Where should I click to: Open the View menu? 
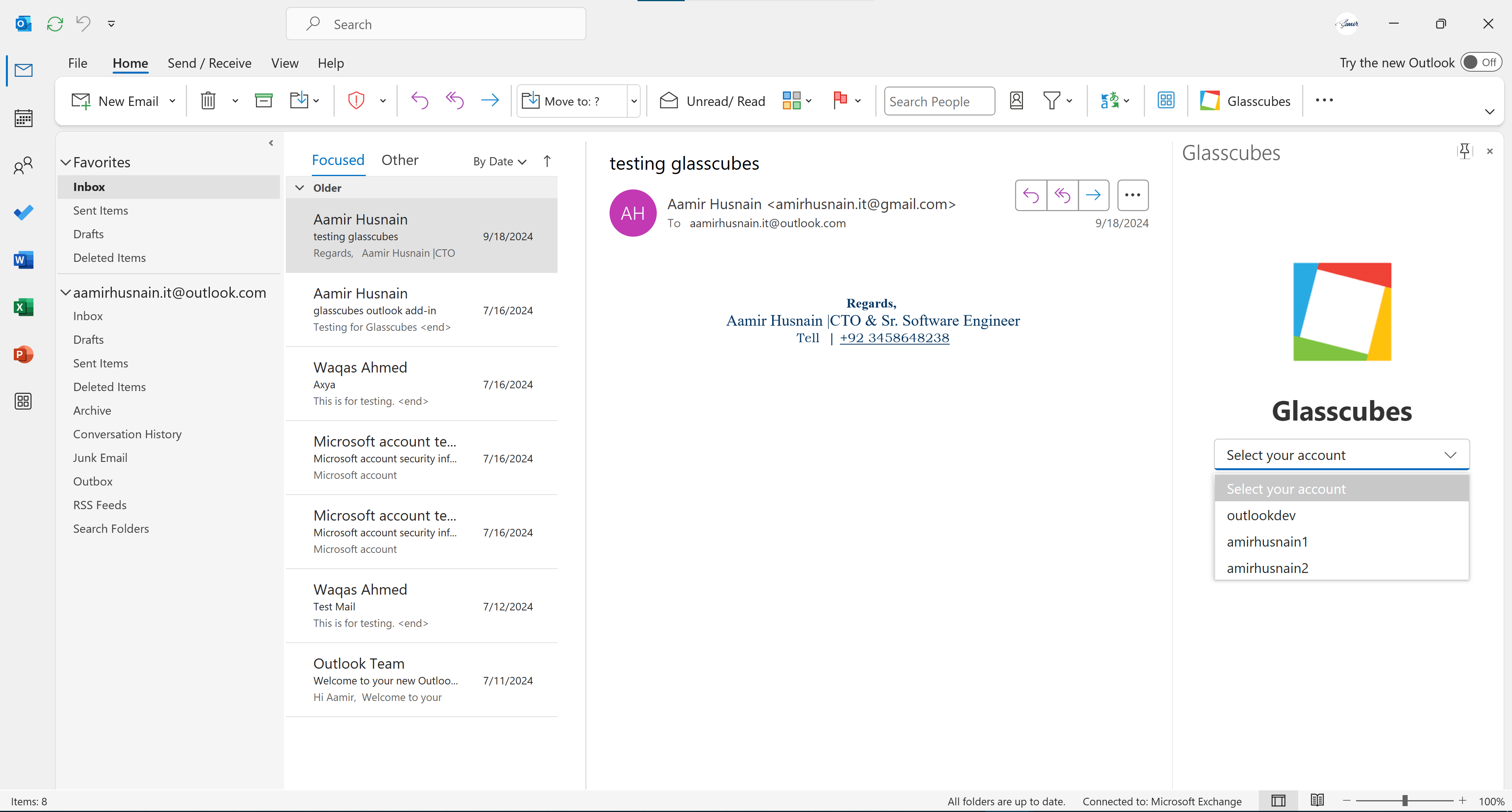284,63
